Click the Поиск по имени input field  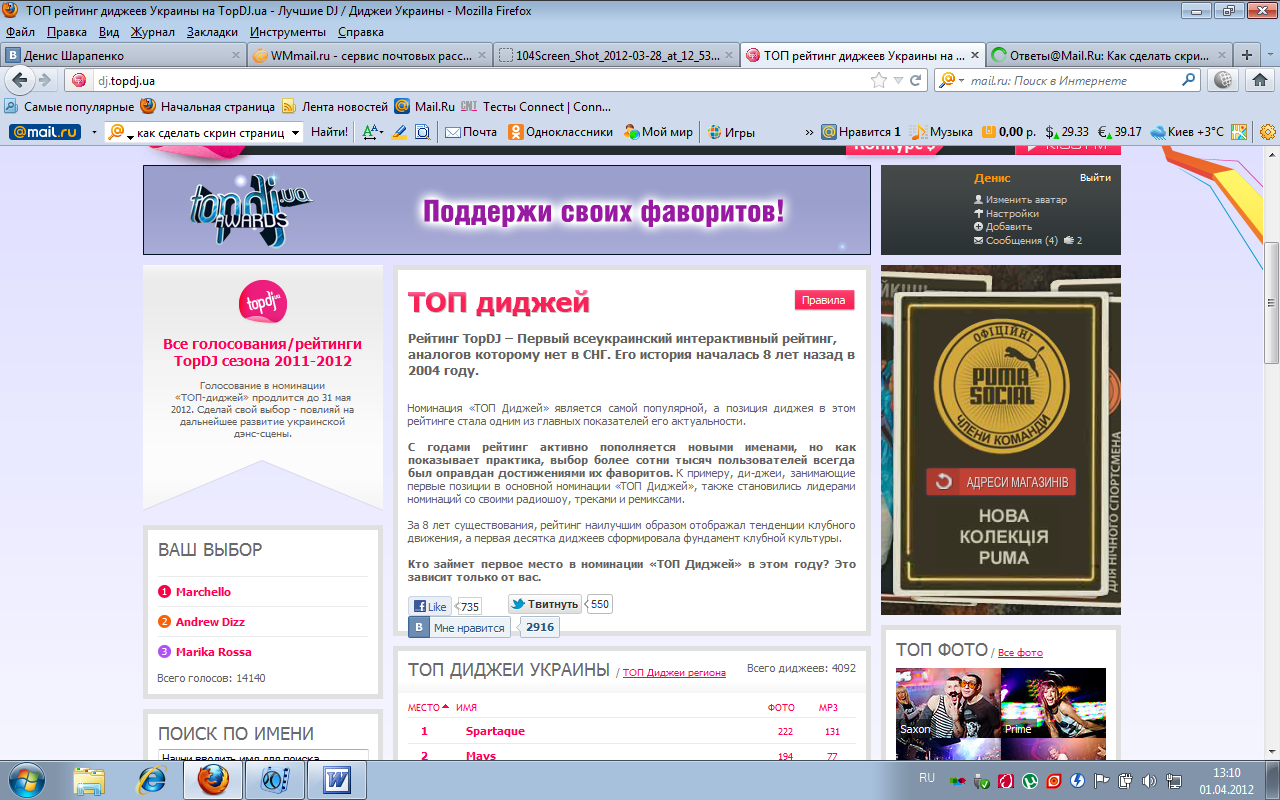(263, 756)
